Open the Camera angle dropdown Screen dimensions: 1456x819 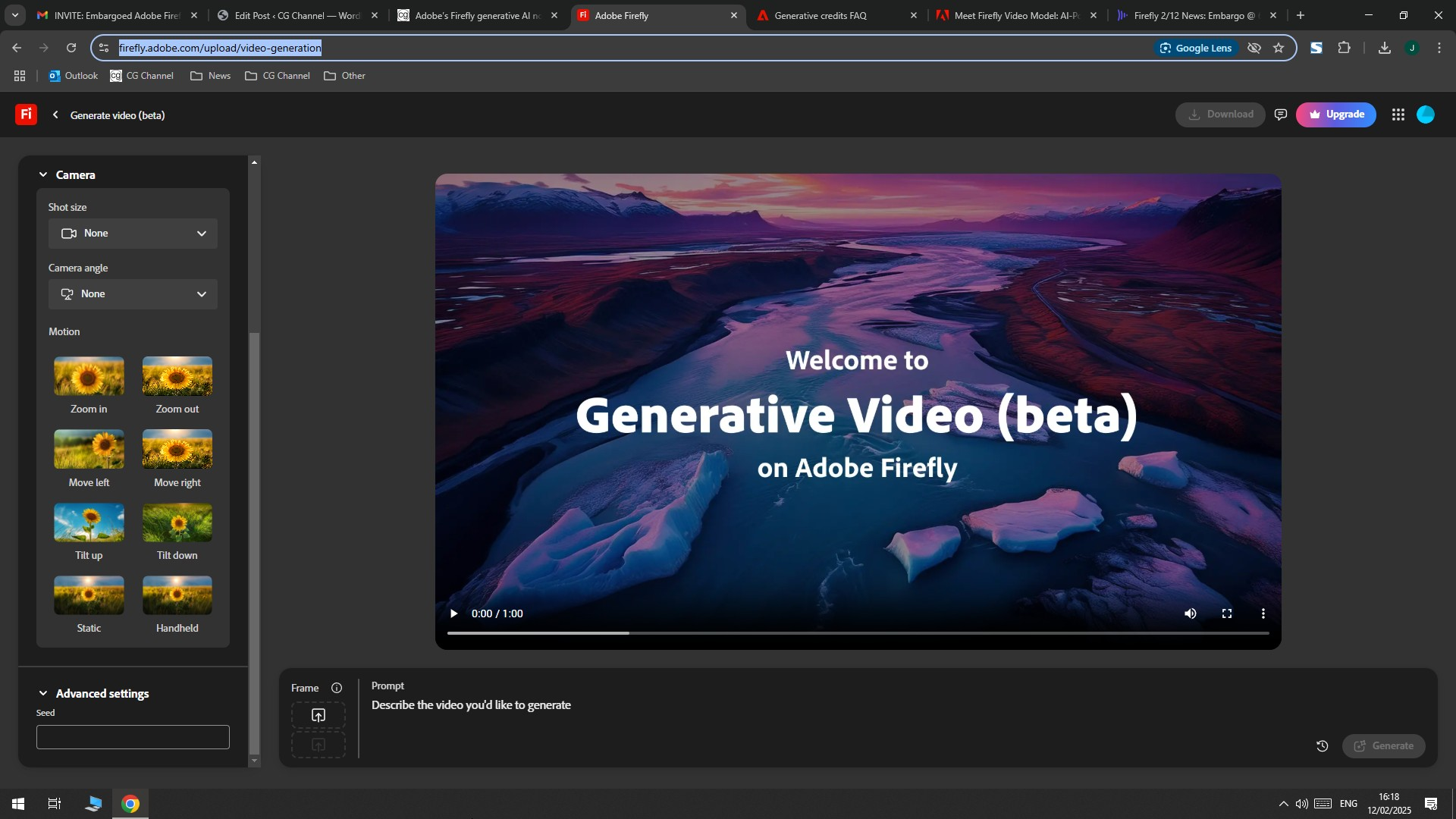(x=133, y=294)
